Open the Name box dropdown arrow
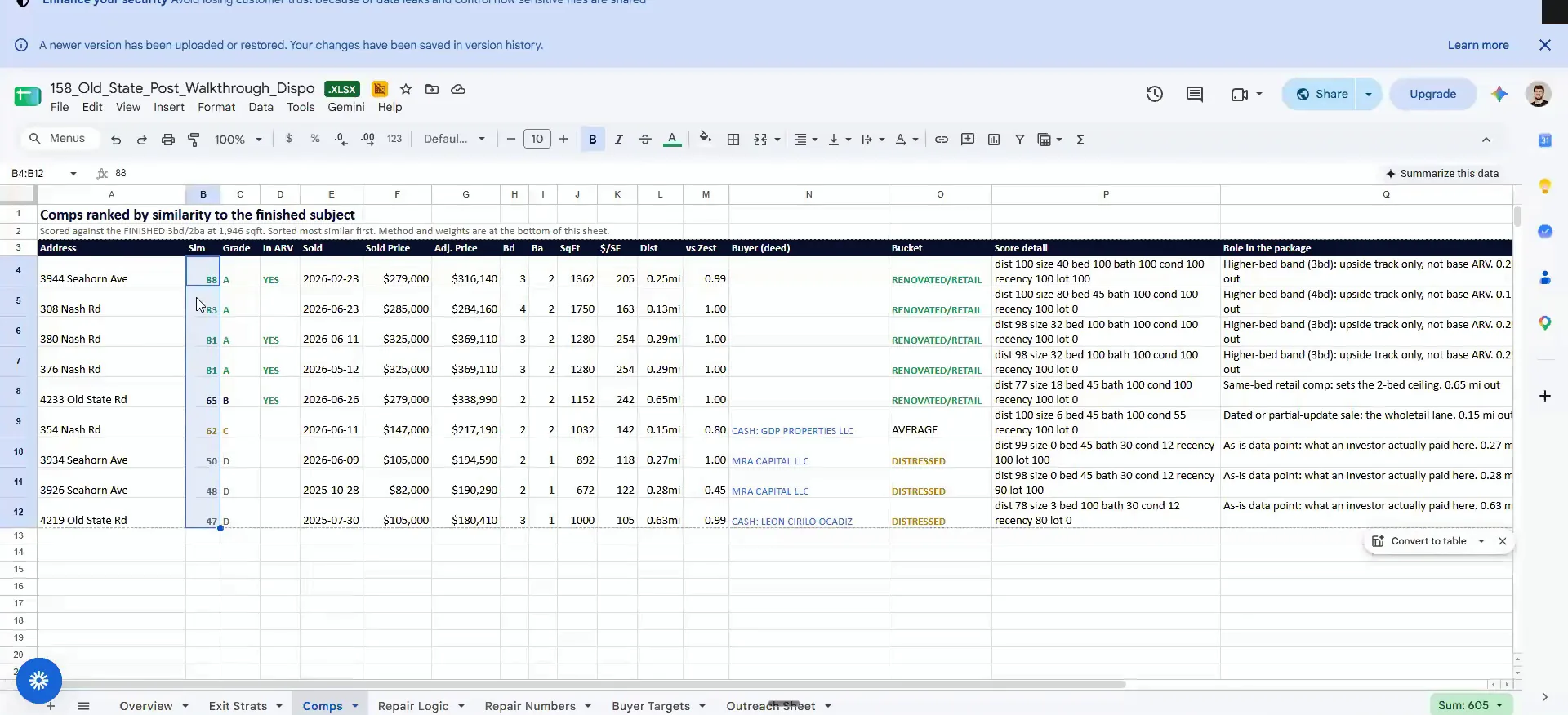The width and height of the screenshot is (1568, 715). (x=73, y=173)
